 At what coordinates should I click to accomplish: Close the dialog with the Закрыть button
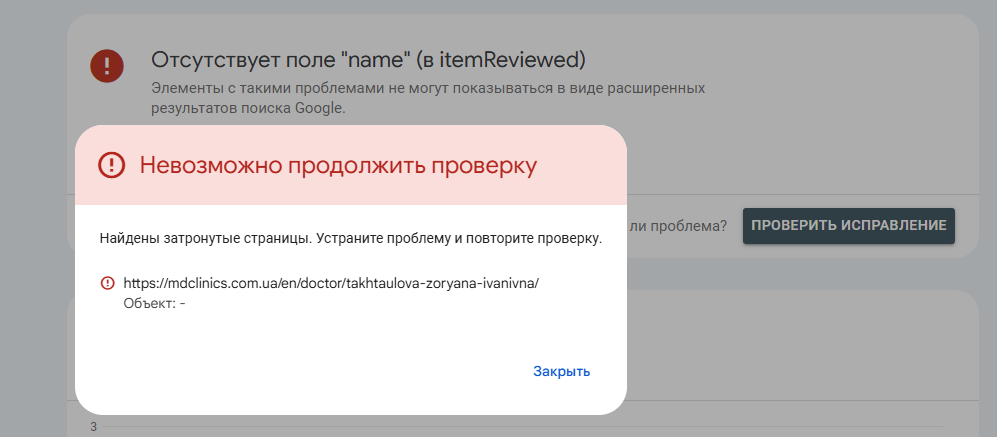tap(561, 371)
